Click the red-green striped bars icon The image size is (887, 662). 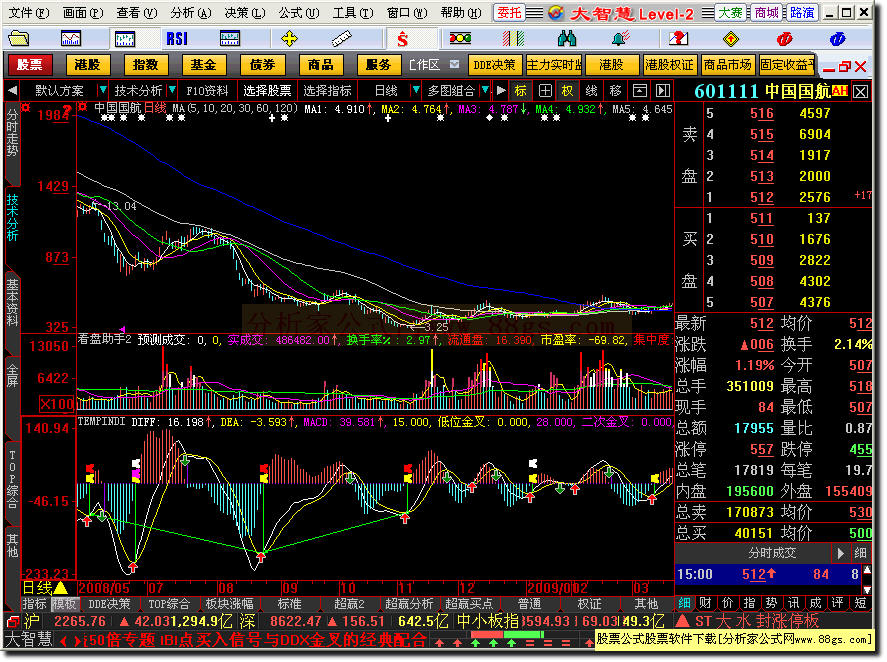tap(513, 38)
